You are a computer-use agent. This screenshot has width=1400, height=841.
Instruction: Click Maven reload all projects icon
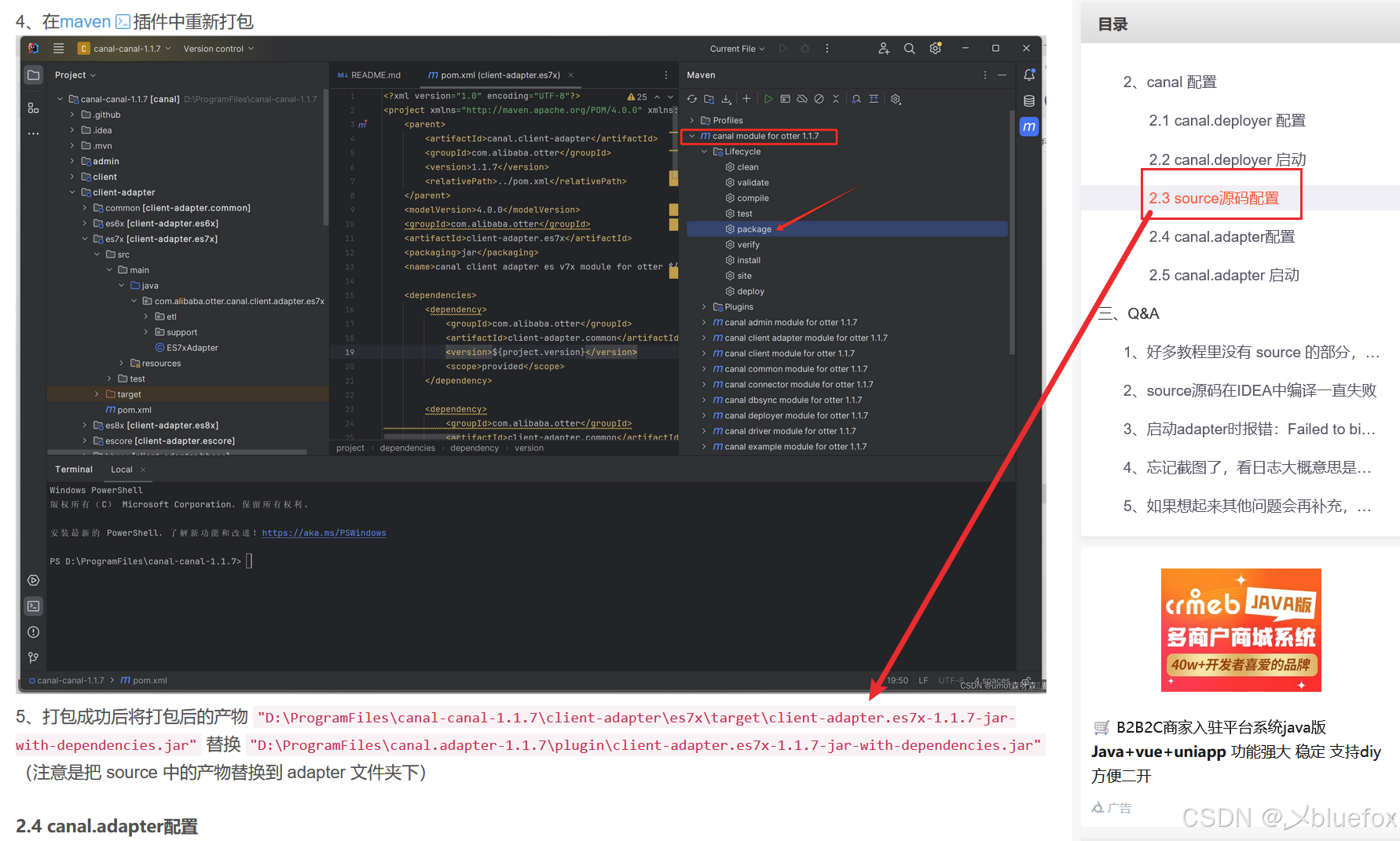point(692,99)
